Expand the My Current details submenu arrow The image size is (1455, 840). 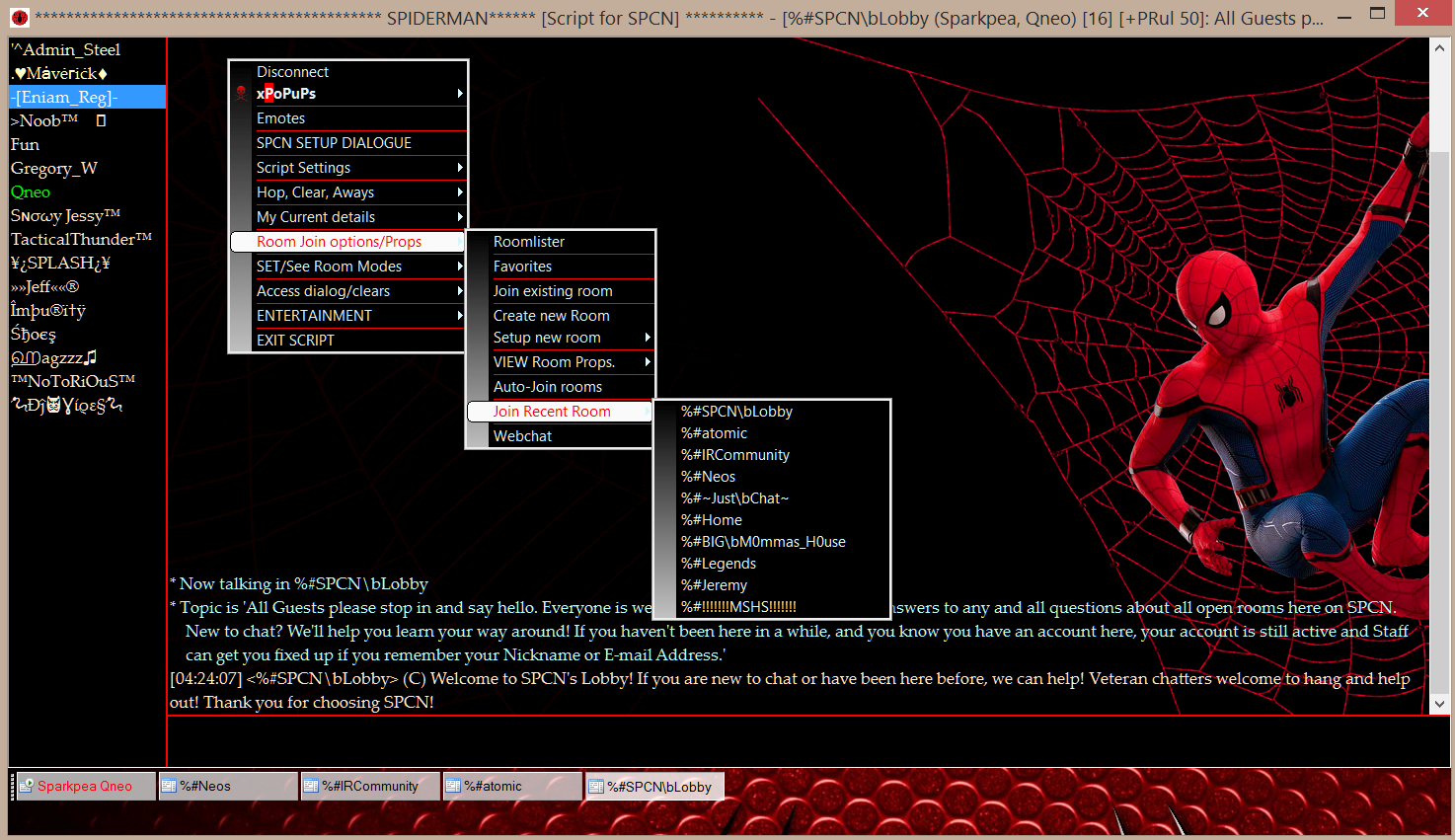click(x=460, y=217)
